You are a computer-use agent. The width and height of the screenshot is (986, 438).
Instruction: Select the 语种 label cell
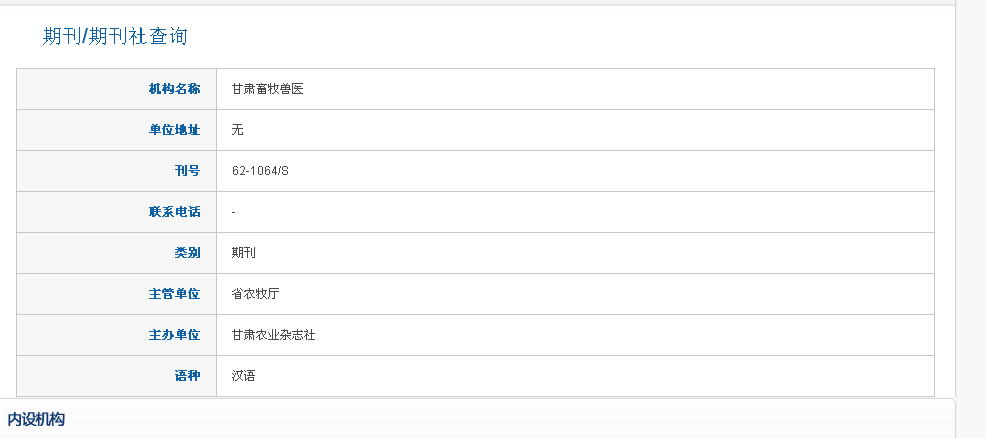(x=116, y=376)
